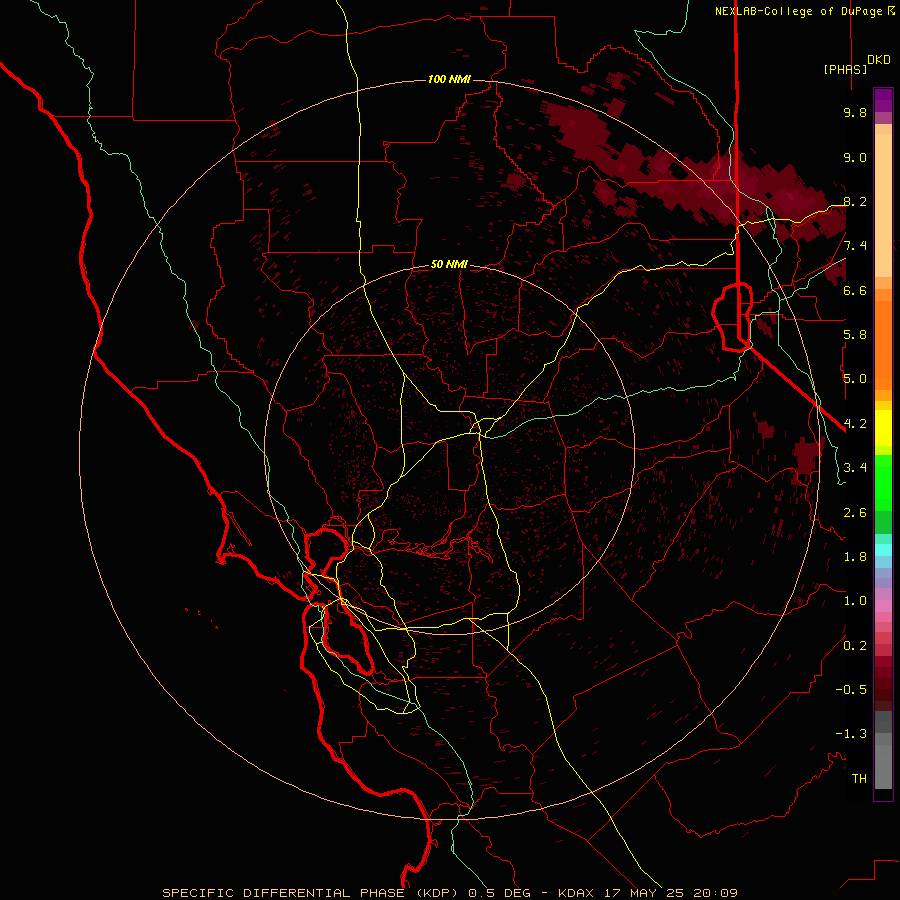Click the 6.6 scale value
Screen dimensions: 900x900
(x=855, y=290)
